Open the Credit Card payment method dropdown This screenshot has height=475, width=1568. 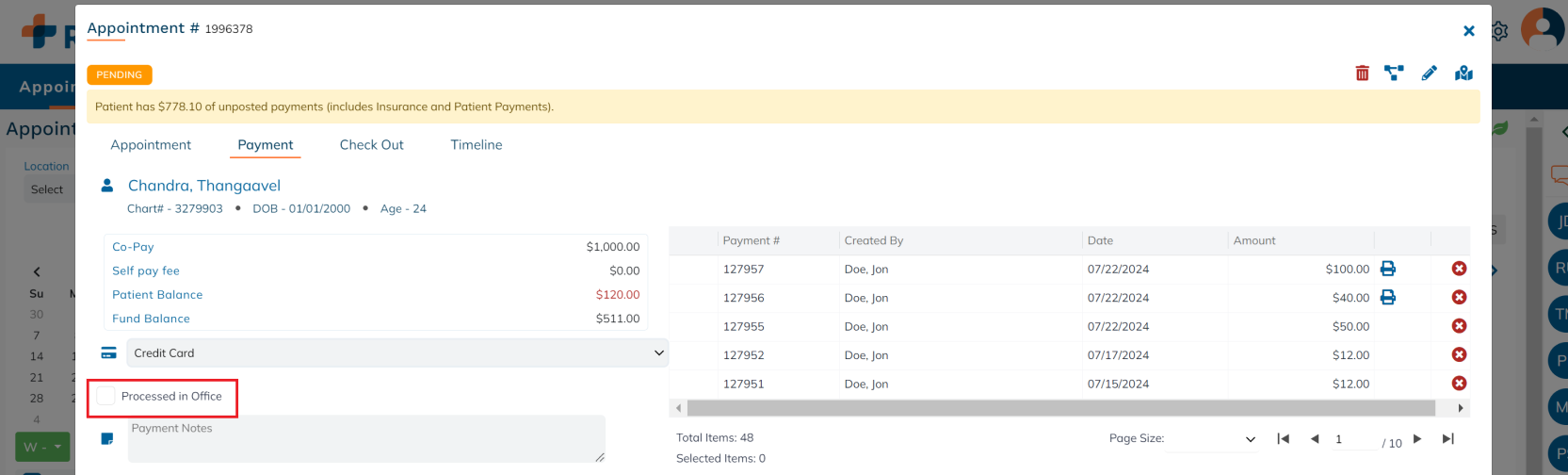[396, 352]
